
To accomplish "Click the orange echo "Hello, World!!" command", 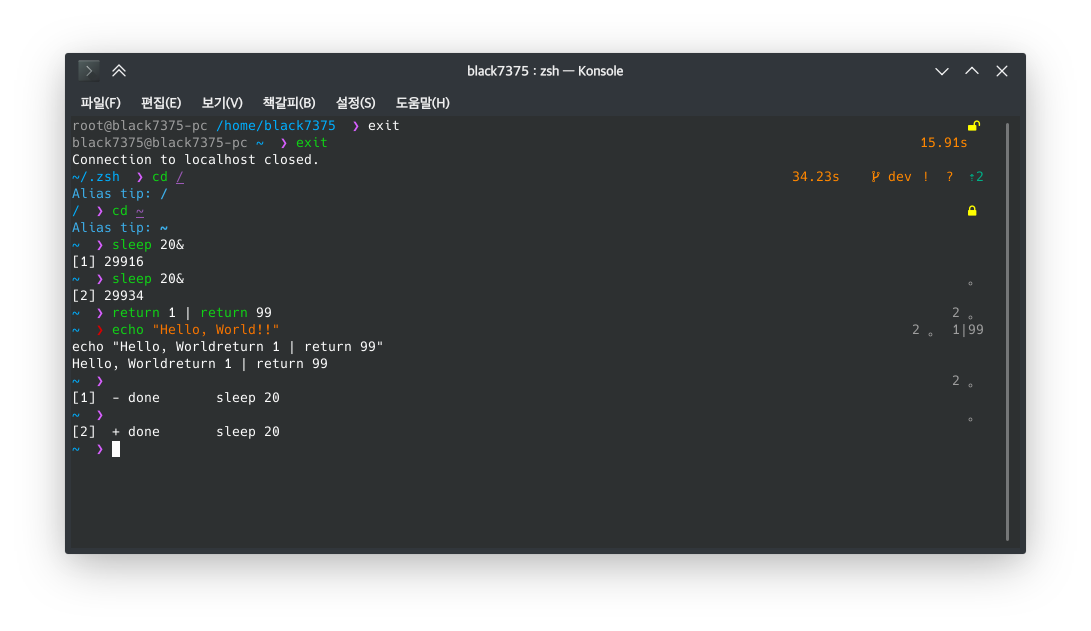I will 196,330.
